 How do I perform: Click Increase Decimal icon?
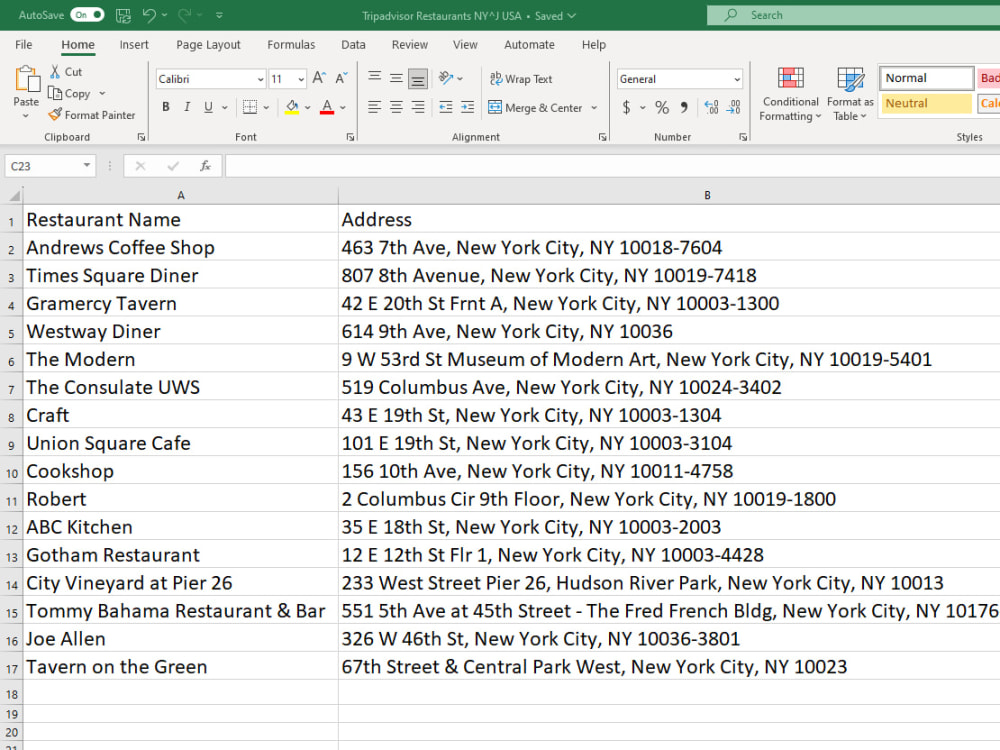(712, 107)
